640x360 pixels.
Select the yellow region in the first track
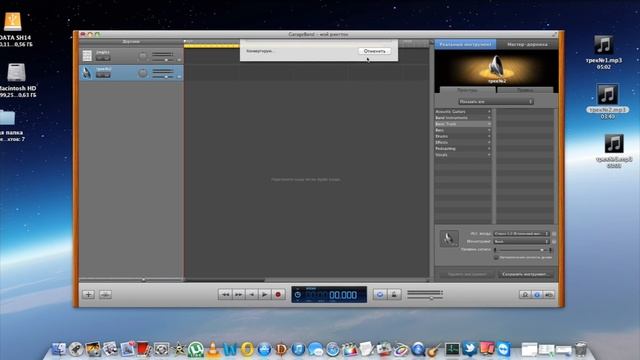[x=211, y=46]
